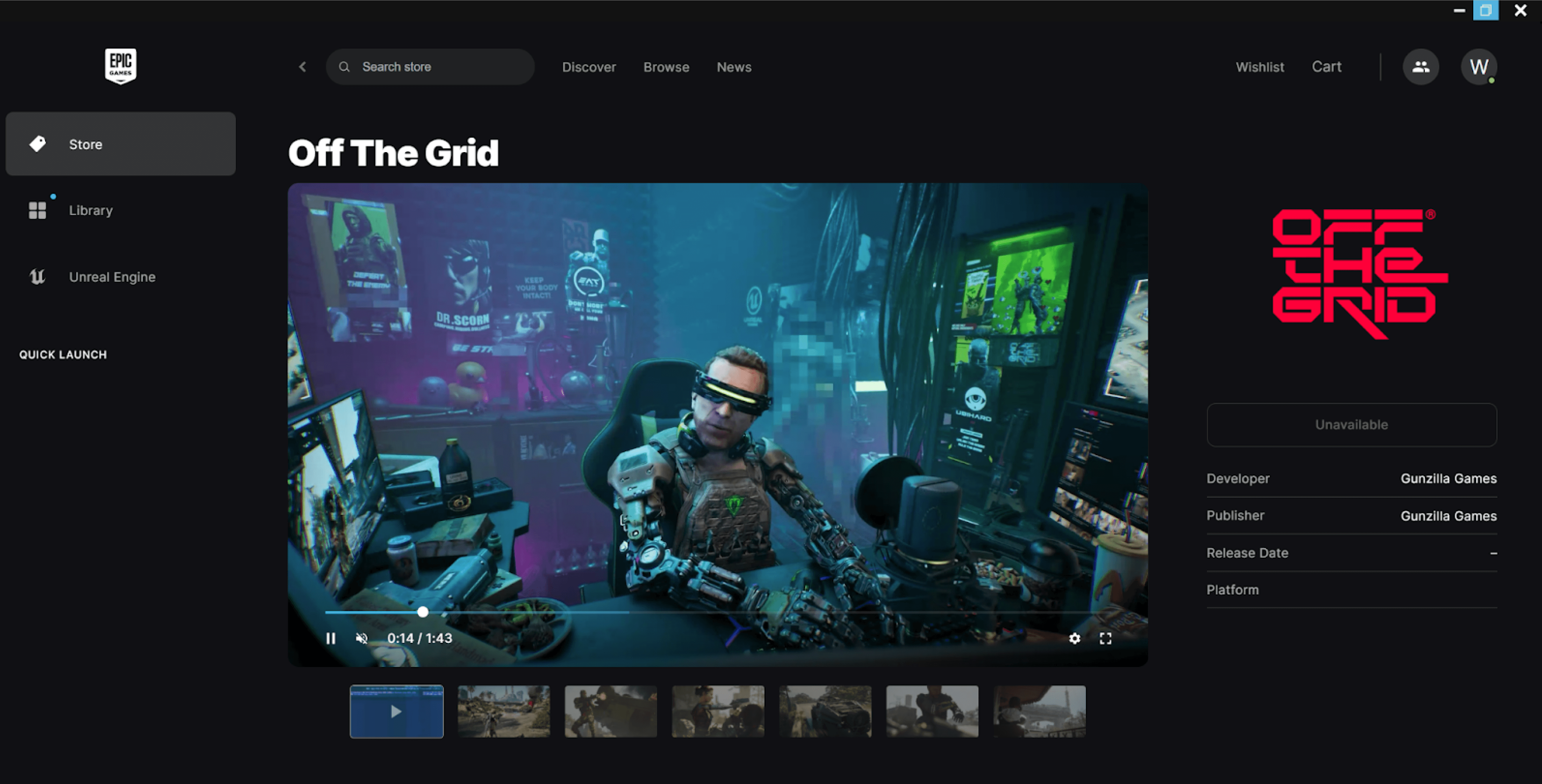This screenshot has width=1542, height=784.
Task: Click the Epic Games logo
Action: [x=120, y=66]
